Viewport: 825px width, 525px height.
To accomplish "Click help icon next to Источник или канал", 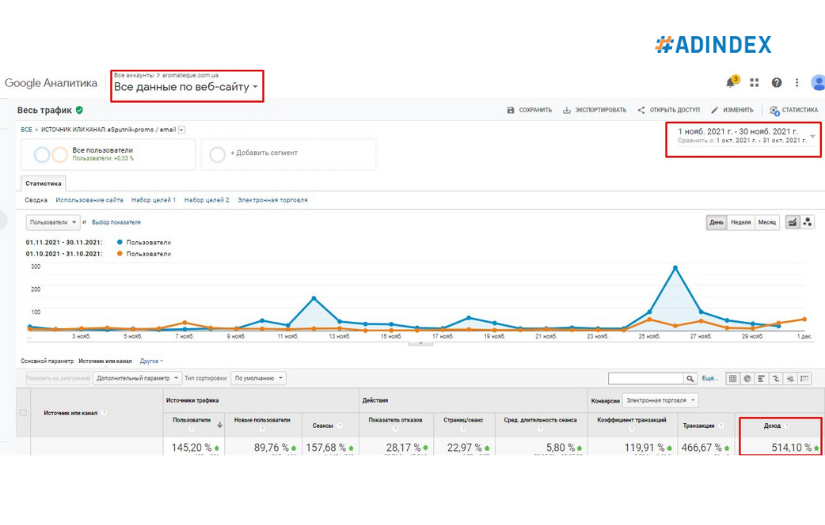I will pyautogui.click(x=104, y=413).
